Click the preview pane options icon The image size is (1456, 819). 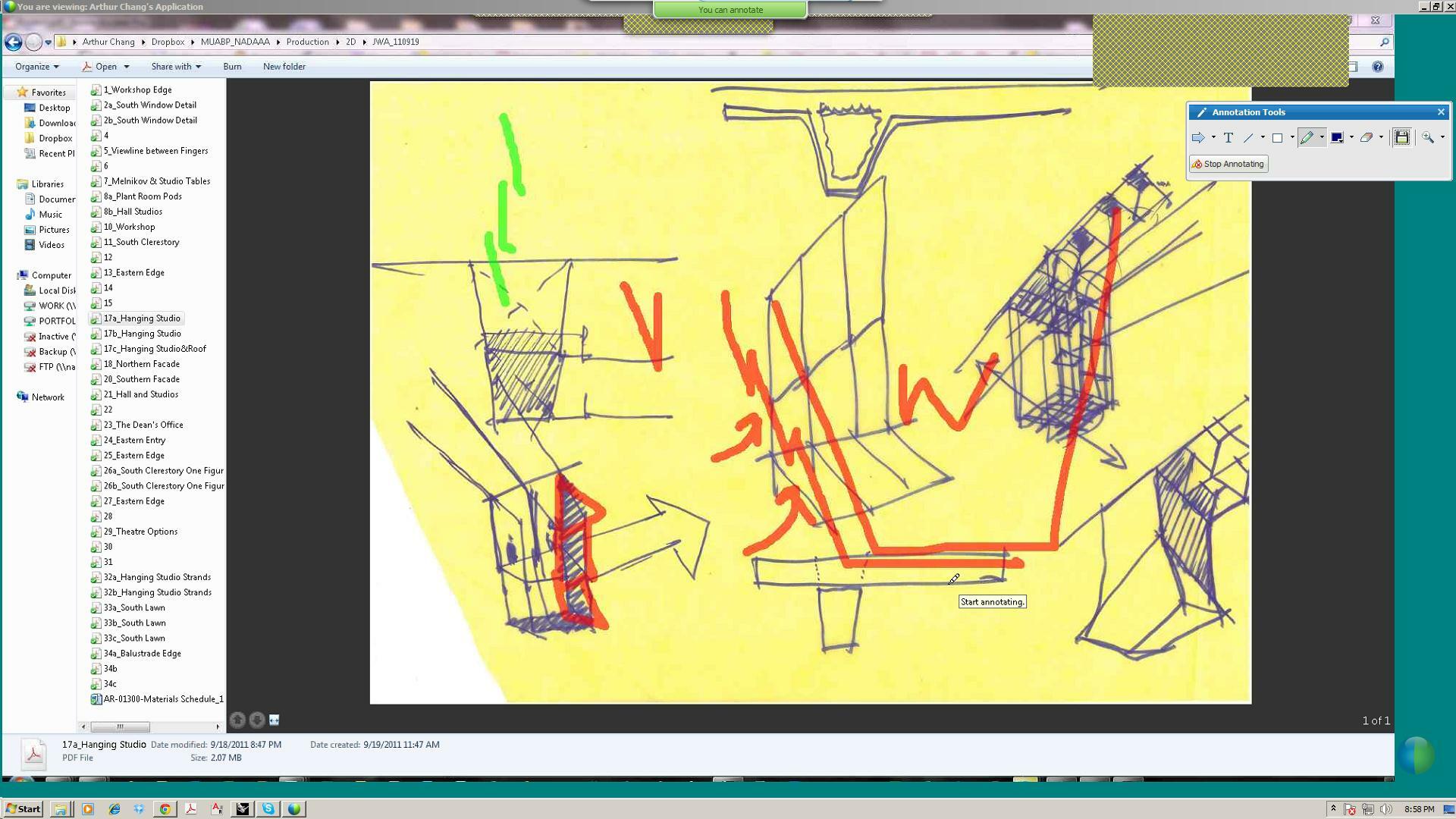click(275, 720)
